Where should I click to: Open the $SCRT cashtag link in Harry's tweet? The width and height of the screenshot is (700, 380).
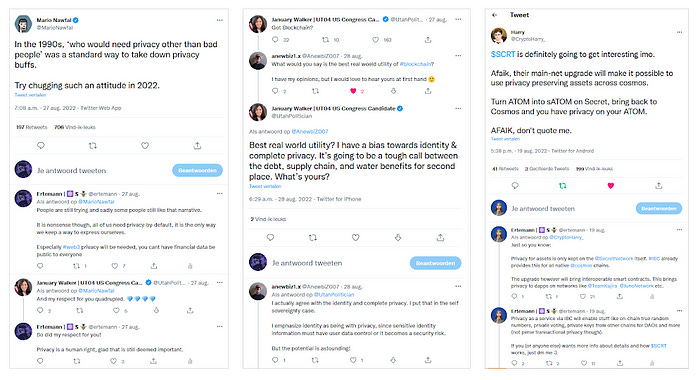coord(503,54)
